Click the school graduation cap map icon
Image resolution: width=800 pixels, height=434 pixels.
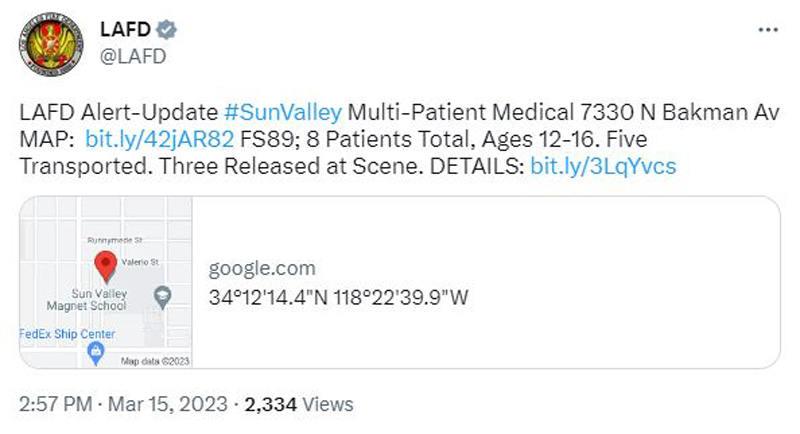pos(162,297)
